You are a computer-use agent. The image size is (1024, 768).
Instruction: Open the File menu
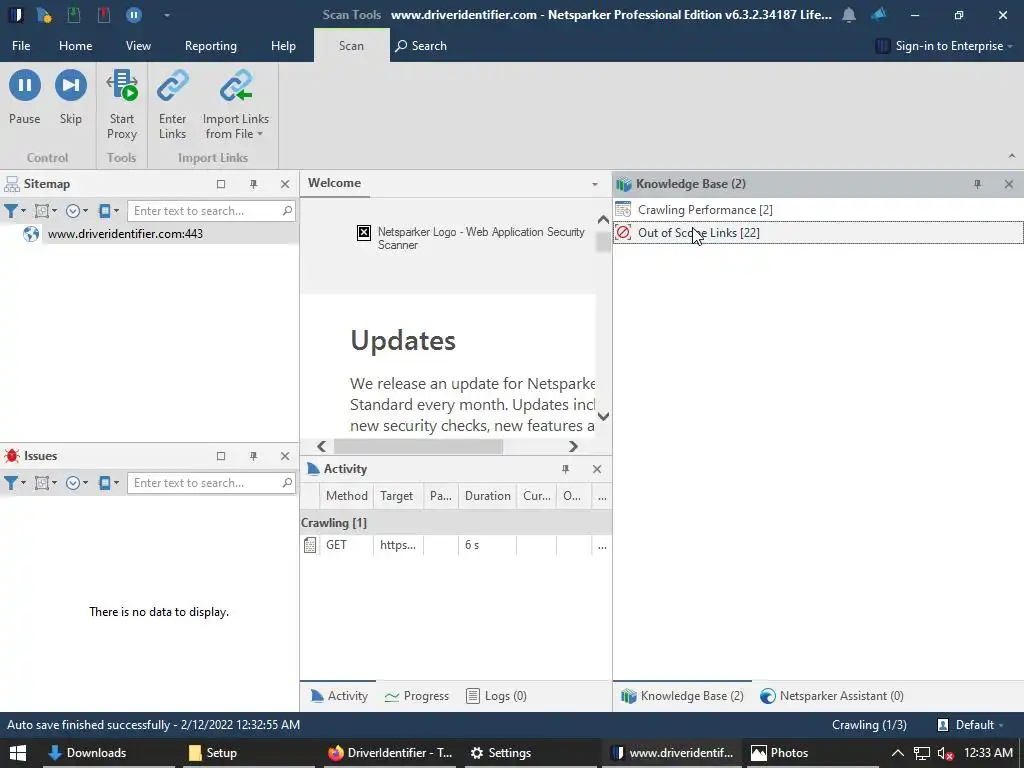click(x=21, y=46)
